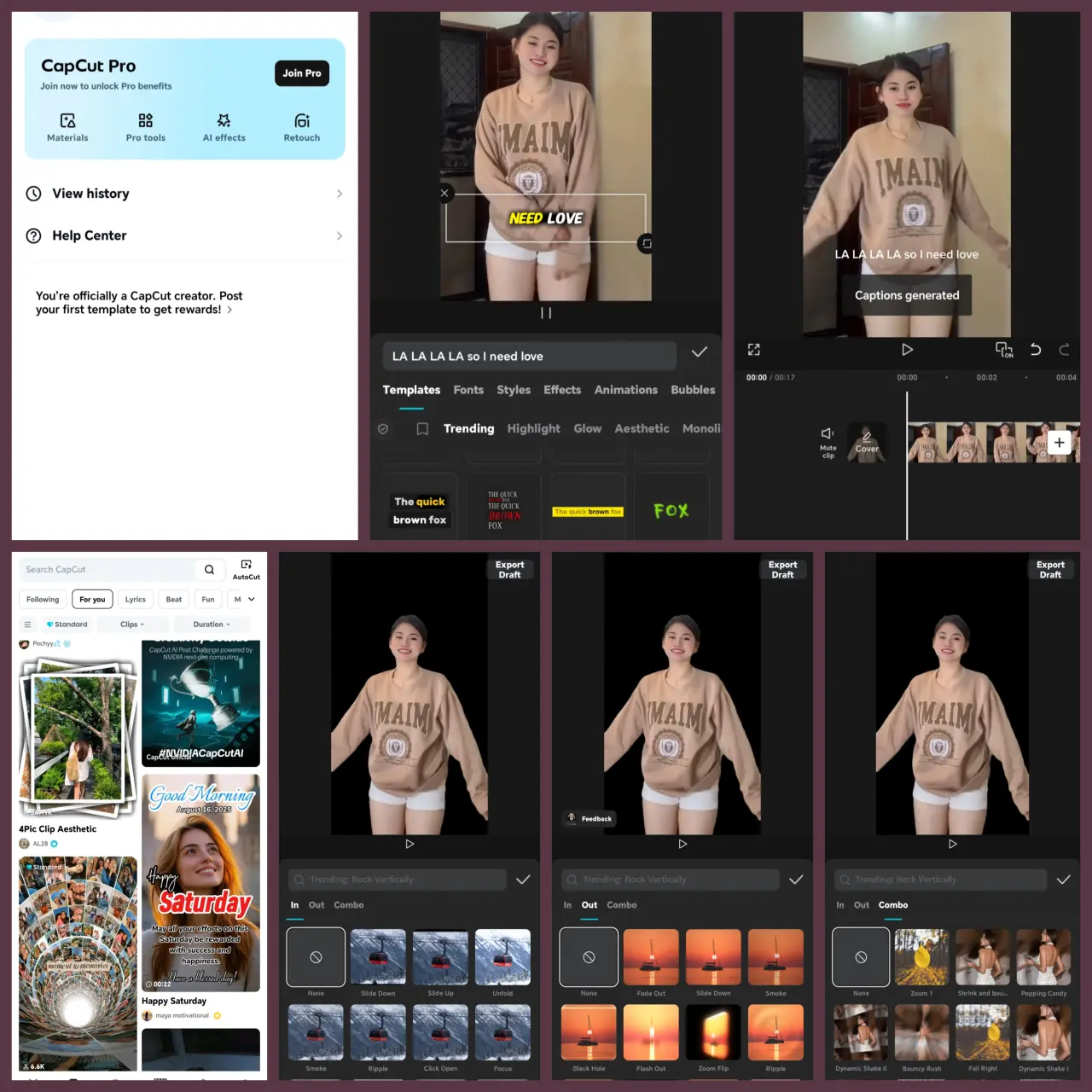
Task: Click the timeline at the 00:02 mark
Action: [x=986, y=377]
